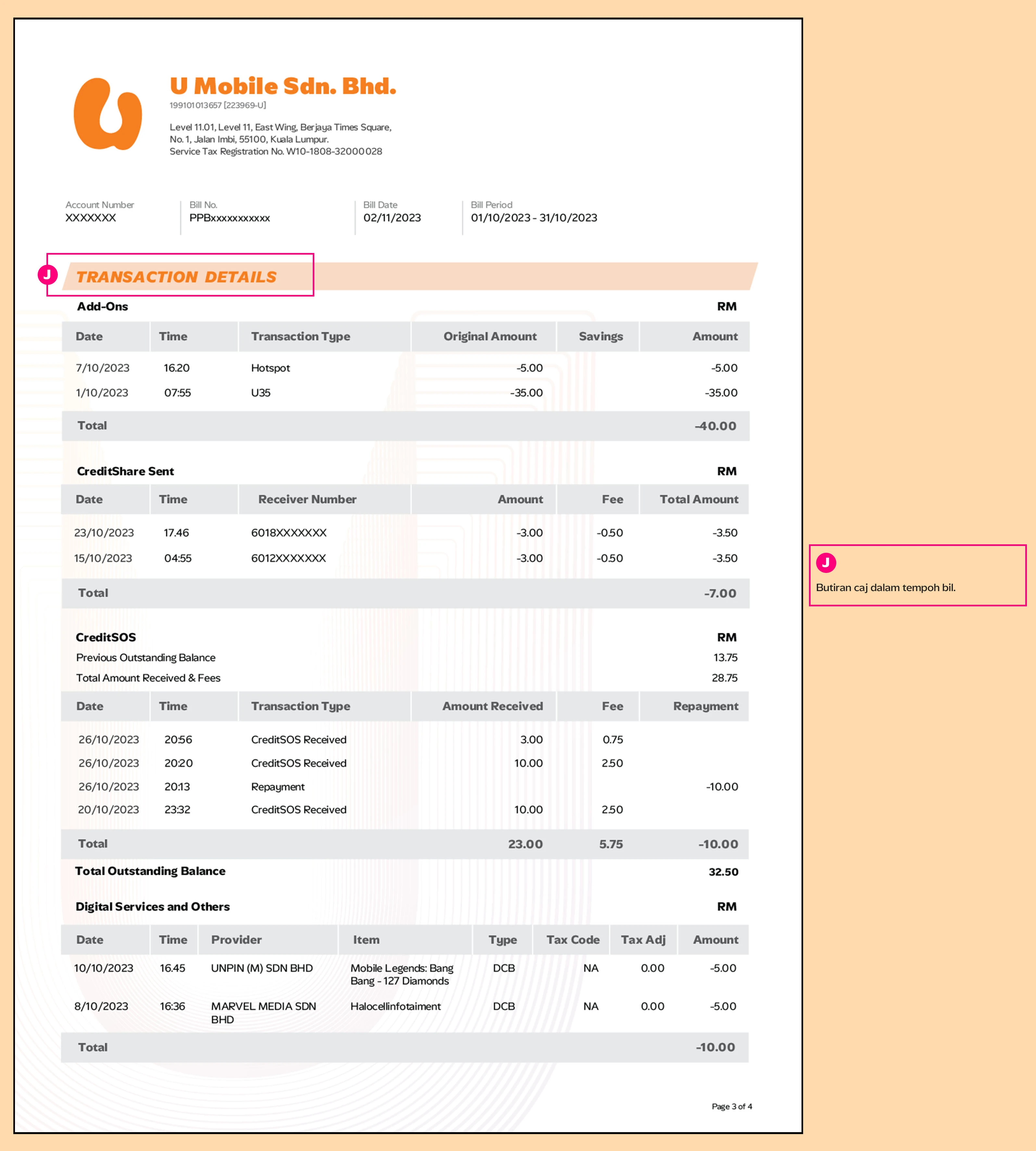1036x1151 pixels.
Task: Click Mobile Legends: Bang Bang item entry
Action: [401, 974]
